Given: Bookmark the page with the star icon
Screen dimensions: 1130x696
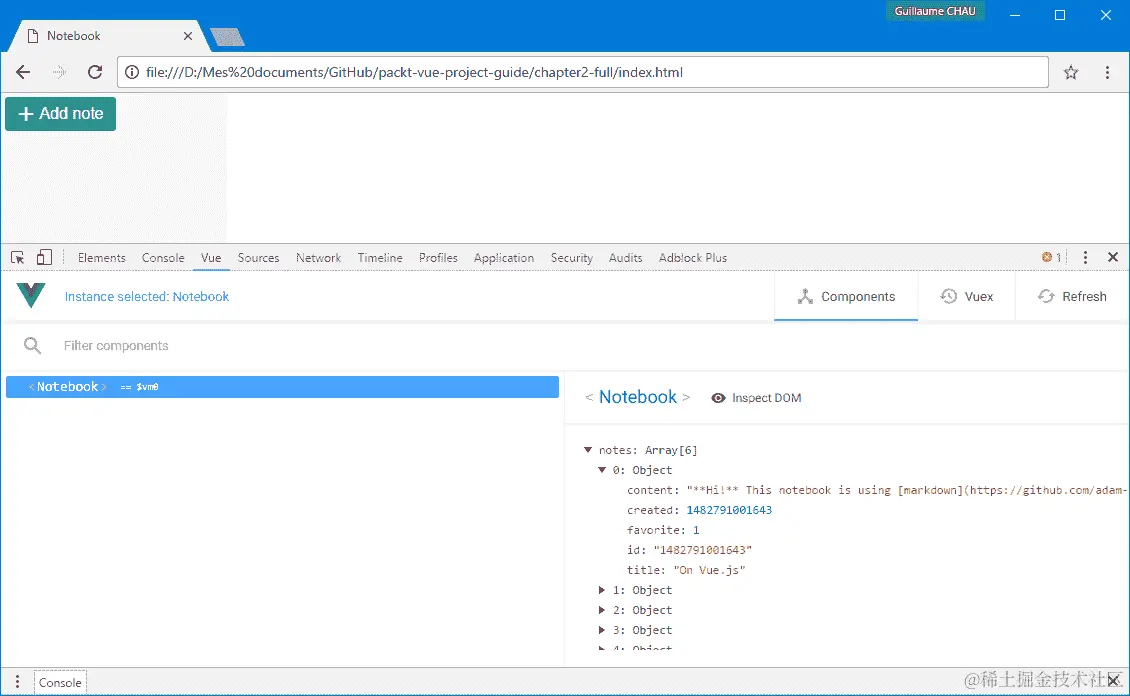Looking at the screenshot, I should click(x=1071, y=72).
